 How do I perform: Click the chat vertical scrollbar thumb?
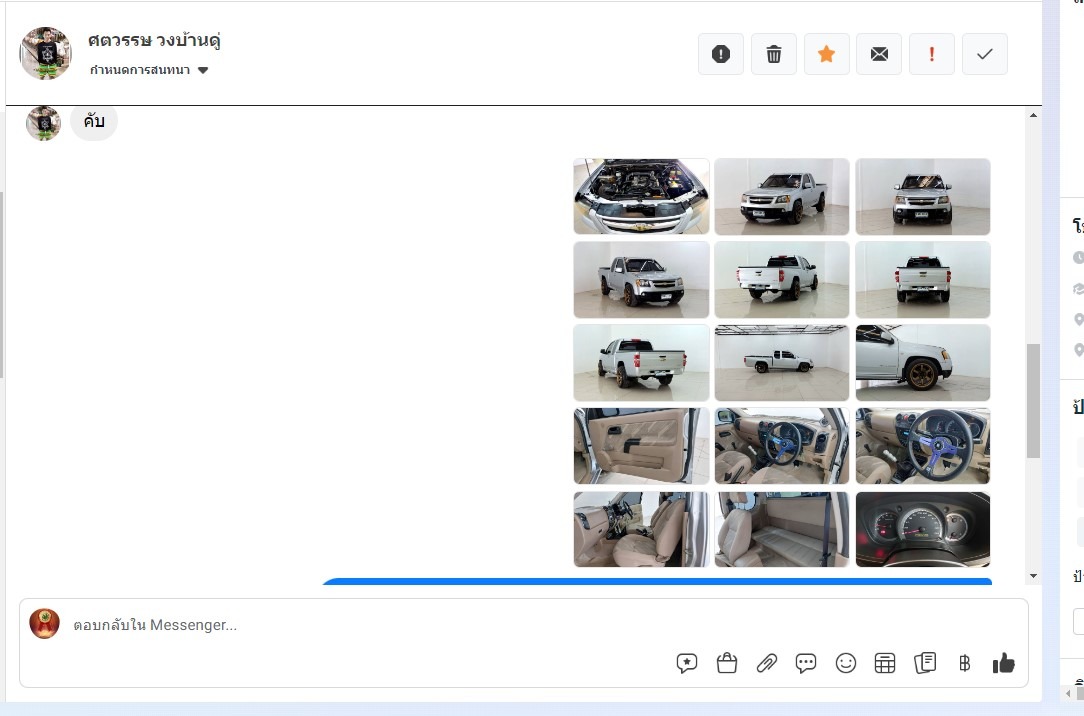click(1034, 401)
